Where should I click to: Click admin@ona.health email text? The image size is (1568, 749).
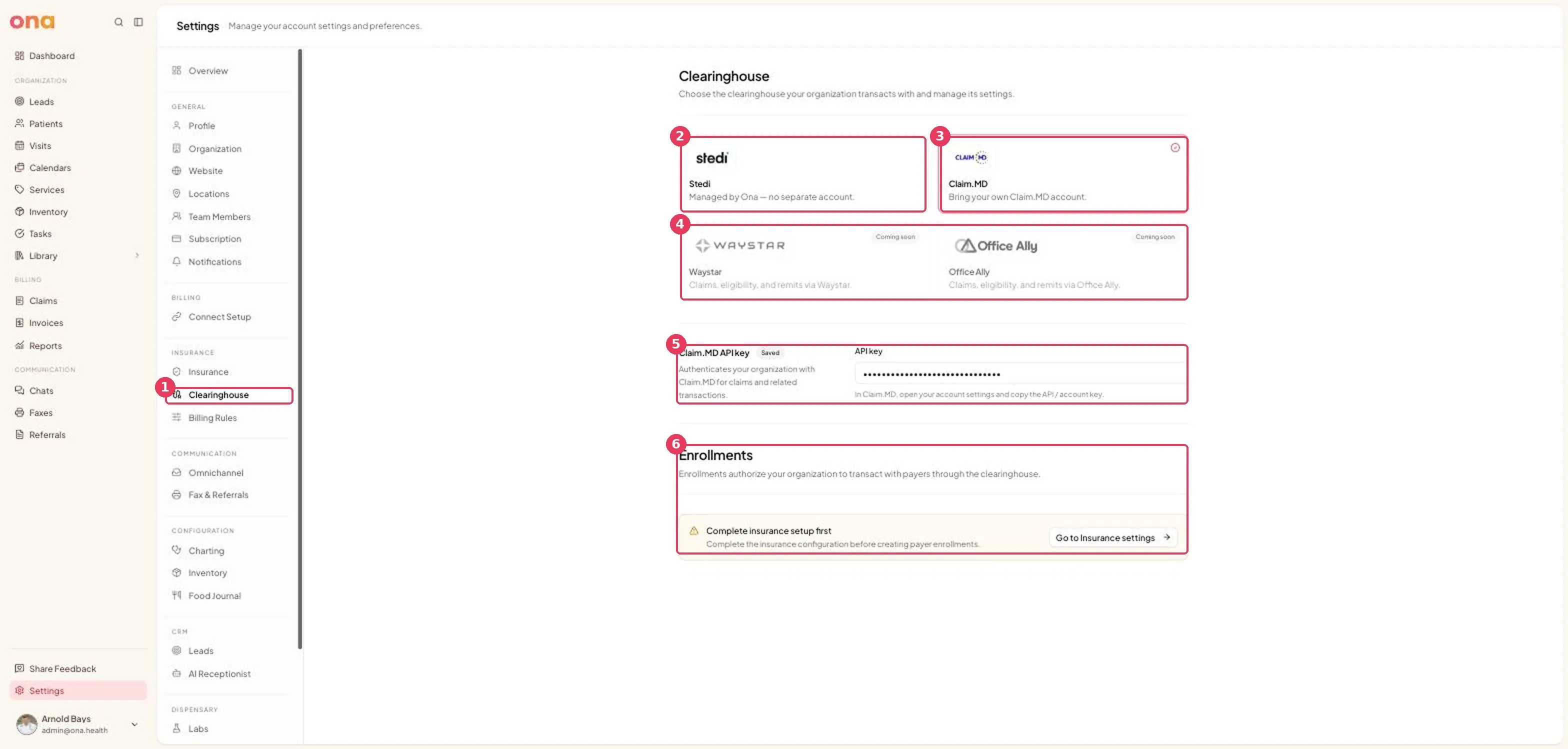click(x=74, y=730)
